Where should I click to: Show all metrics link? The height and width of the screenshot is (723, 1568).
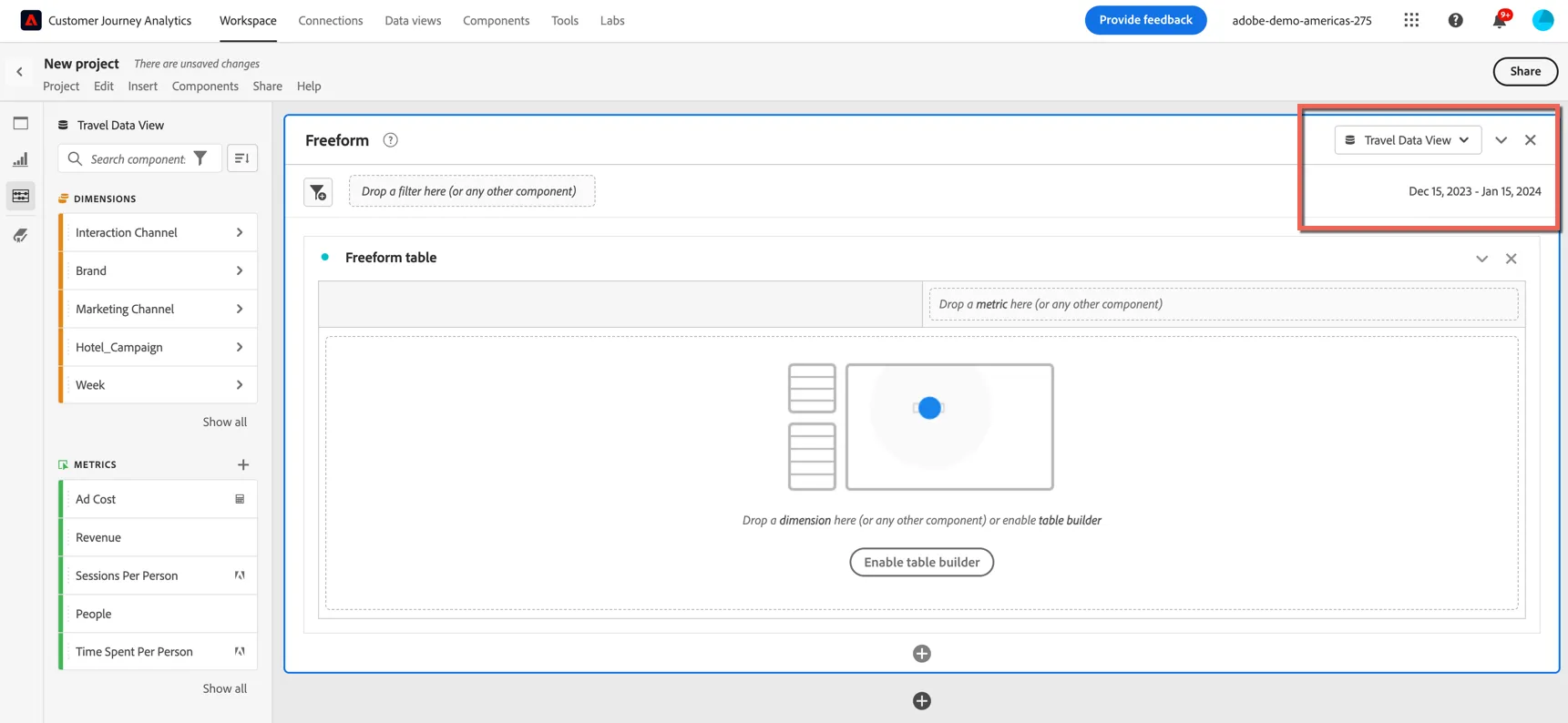coord(225,689)
